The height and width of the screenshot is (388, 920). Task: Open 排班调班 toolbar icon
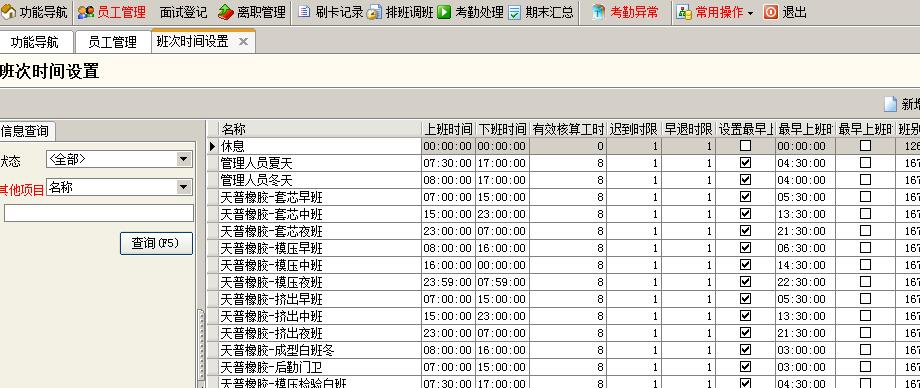point(374,12)
